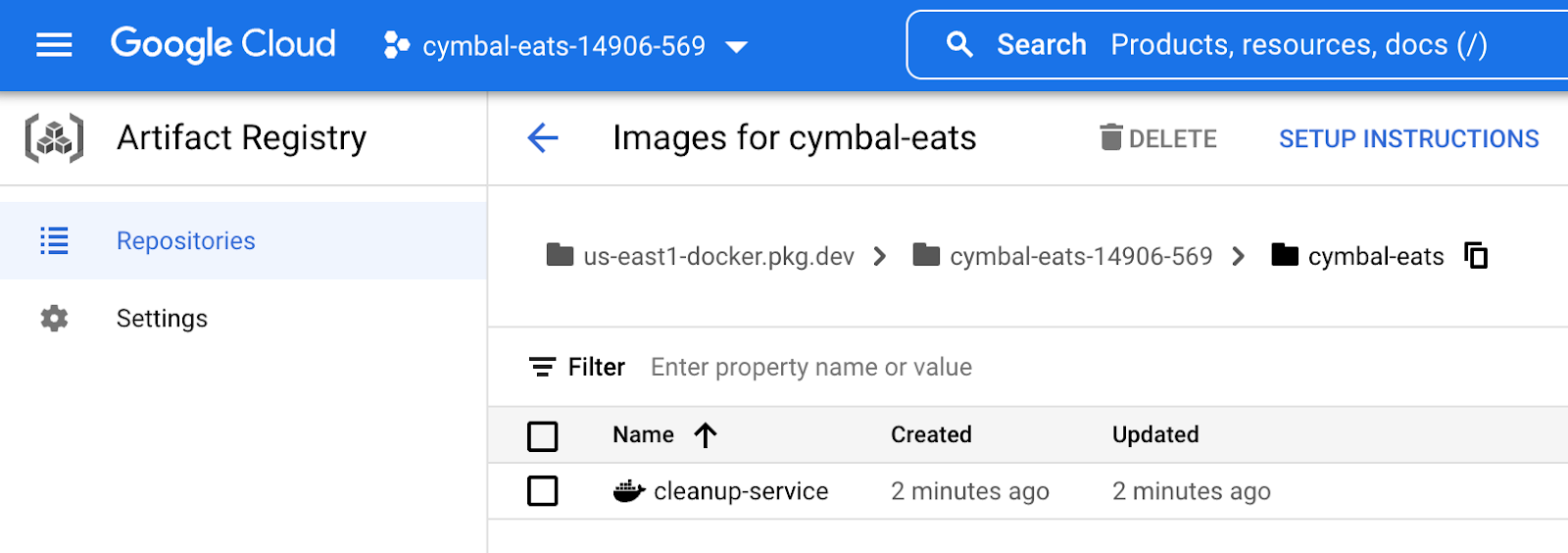This screenshot has width=1568, height=553.
Task: Click the search magnifier icon
Action: click(959, 45)
